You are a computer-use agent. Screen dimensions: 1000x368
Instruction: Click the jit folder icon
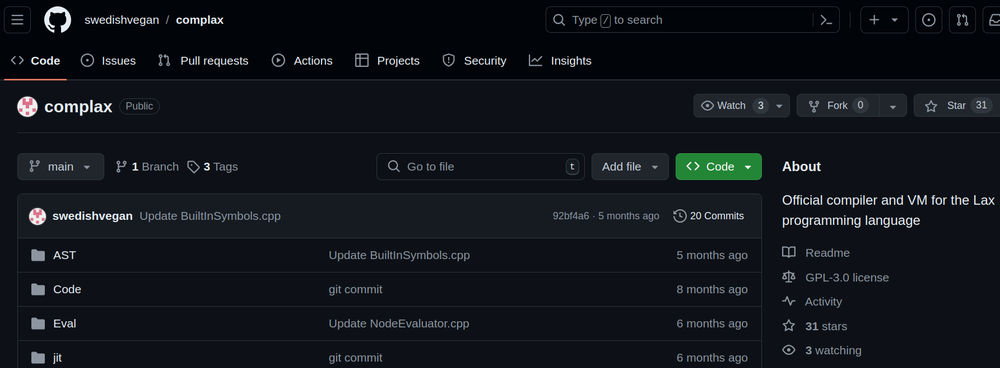point(38,358)
